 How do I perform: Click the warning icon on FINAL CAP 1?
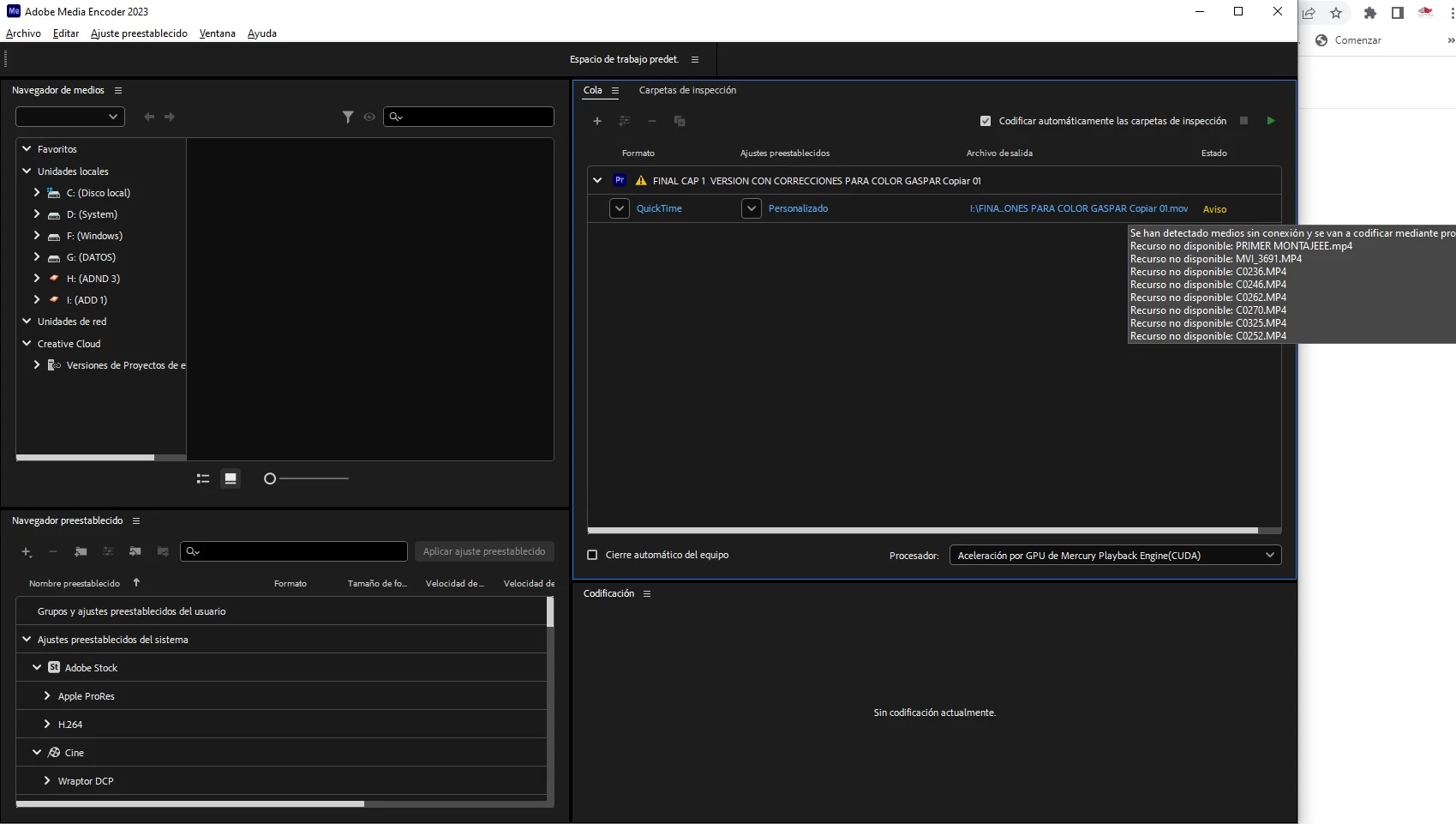coord(641,181)
